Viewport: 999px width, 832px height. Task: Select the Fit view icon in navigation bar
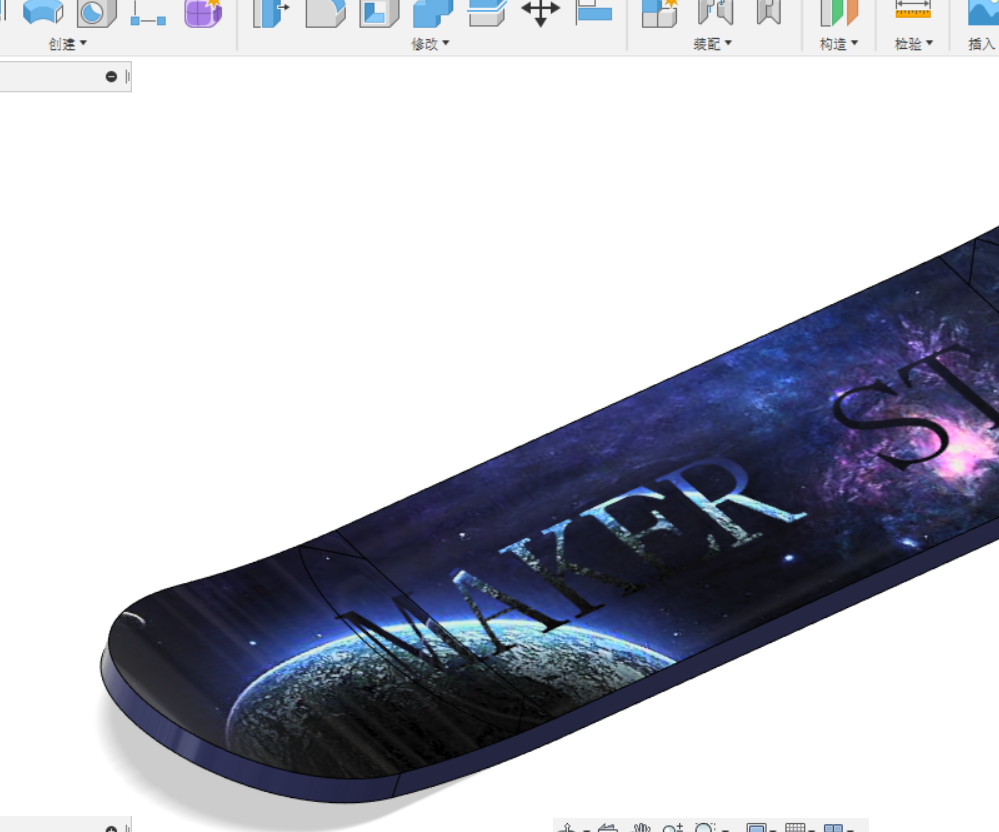[x=702, y=828]
